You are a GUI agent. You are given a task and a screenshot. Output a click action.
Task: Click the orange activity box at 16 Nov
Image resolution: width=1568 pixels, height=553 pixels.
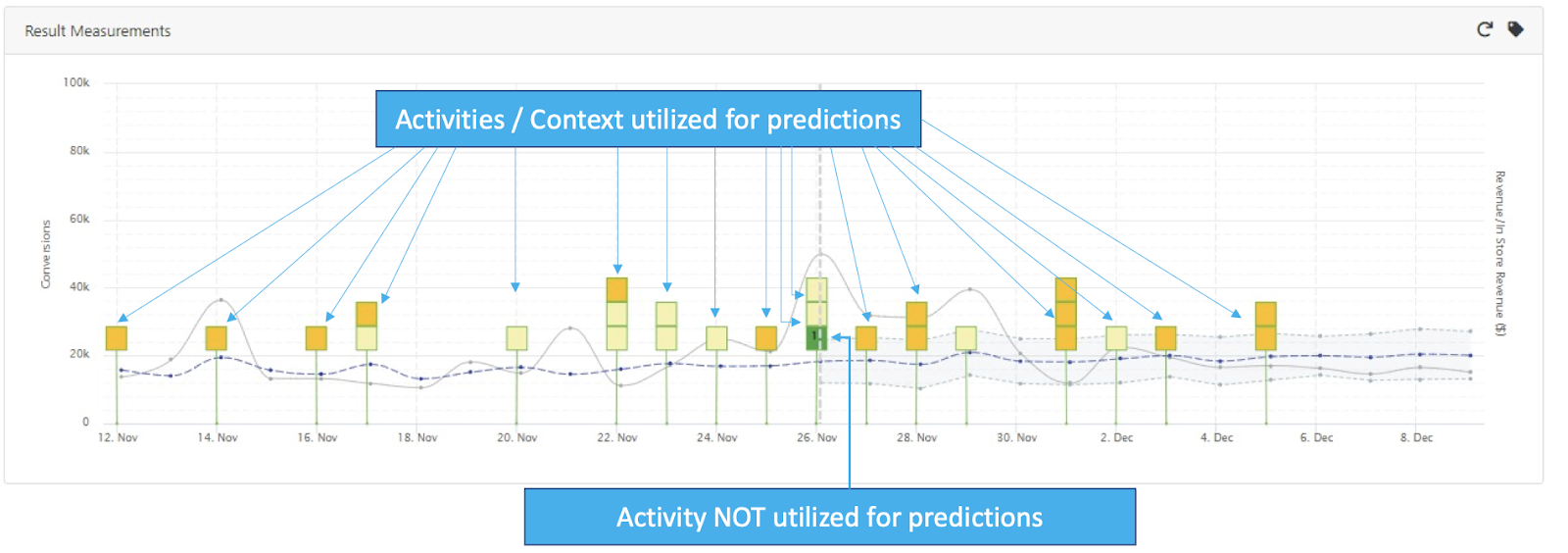[317, 338]
